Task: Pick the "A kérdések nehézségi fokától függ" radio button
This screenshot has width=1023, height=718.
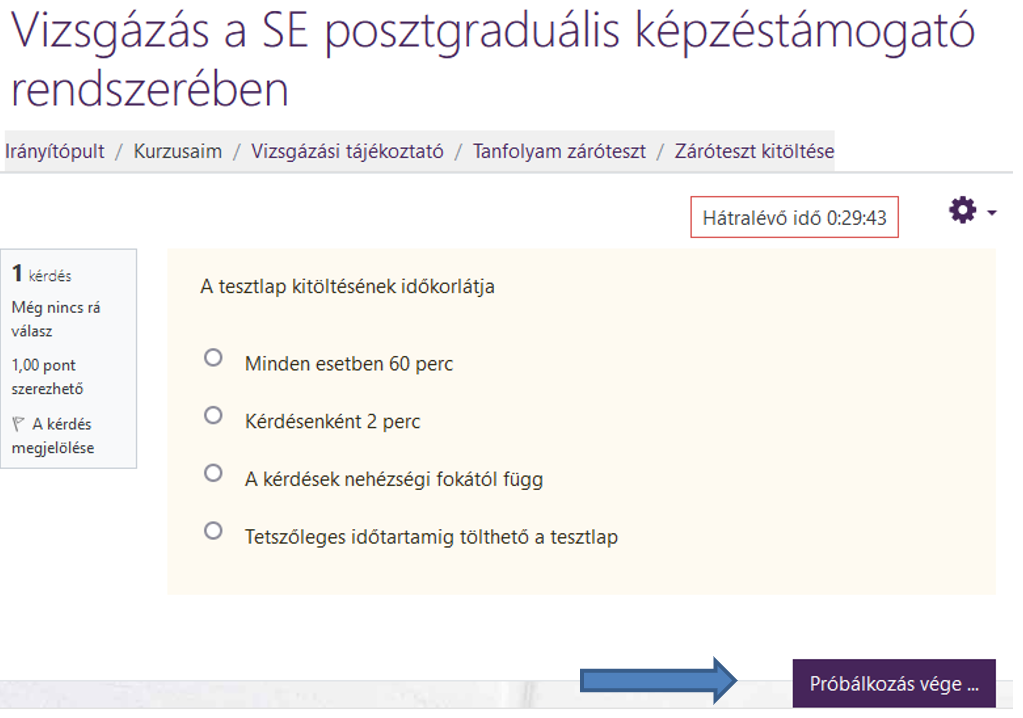Action: pos(213,472)
